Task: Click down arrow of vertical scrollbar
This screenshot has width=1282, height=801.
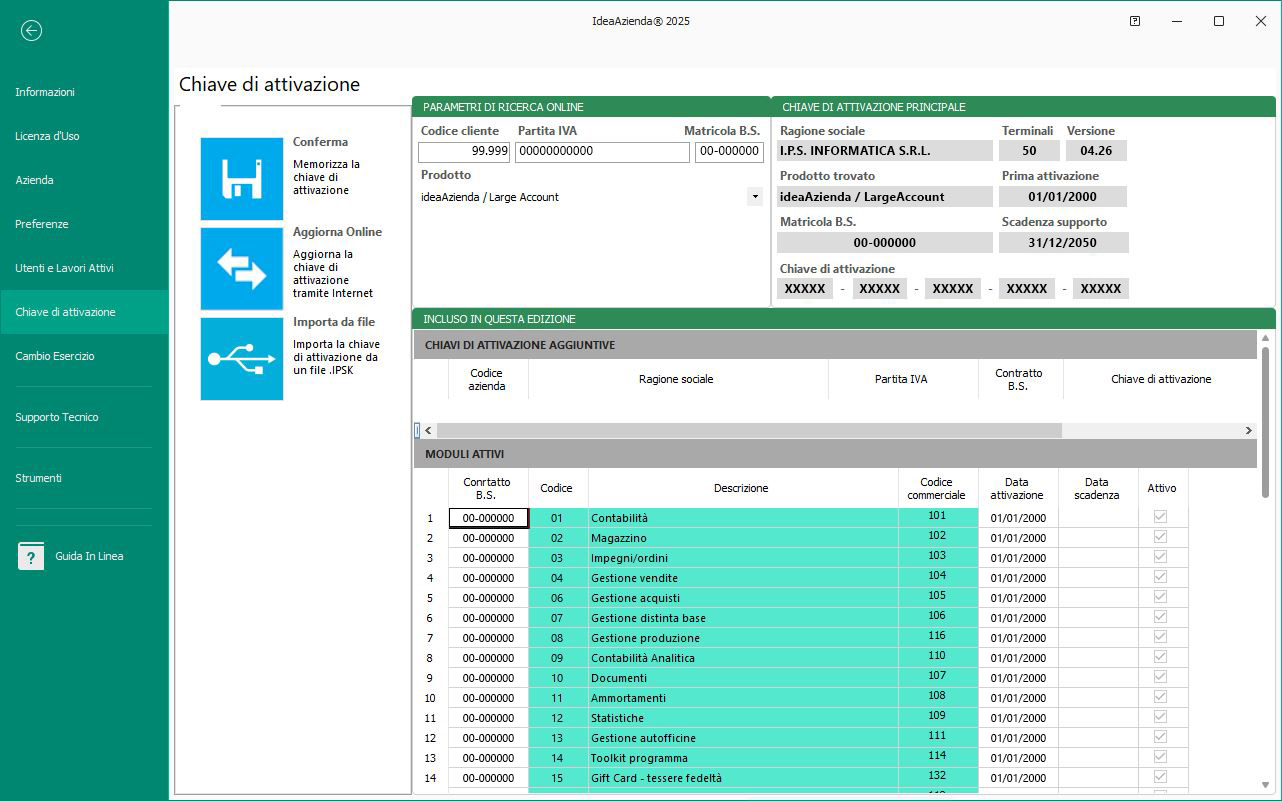Action: (x=1265, y=785)
